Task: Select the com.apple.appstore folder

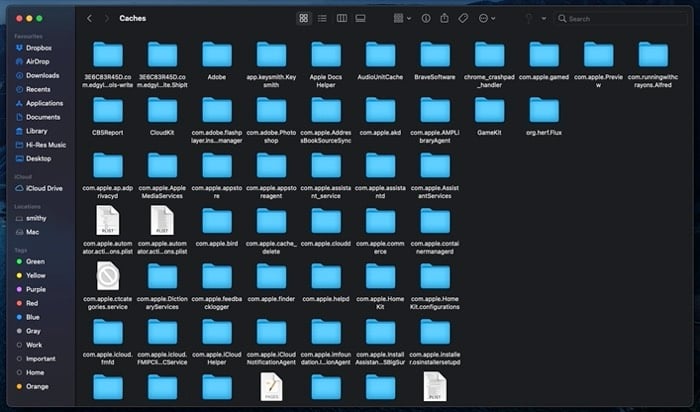Action: click(217, 166)
